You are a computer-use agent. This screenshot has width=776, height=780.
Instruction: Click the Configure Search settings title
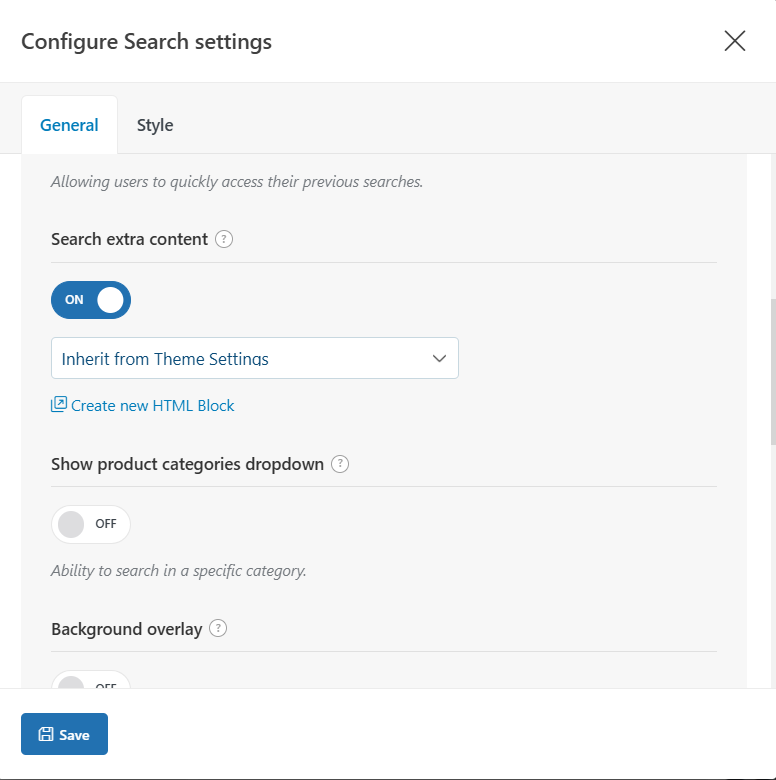click(146, 41)
